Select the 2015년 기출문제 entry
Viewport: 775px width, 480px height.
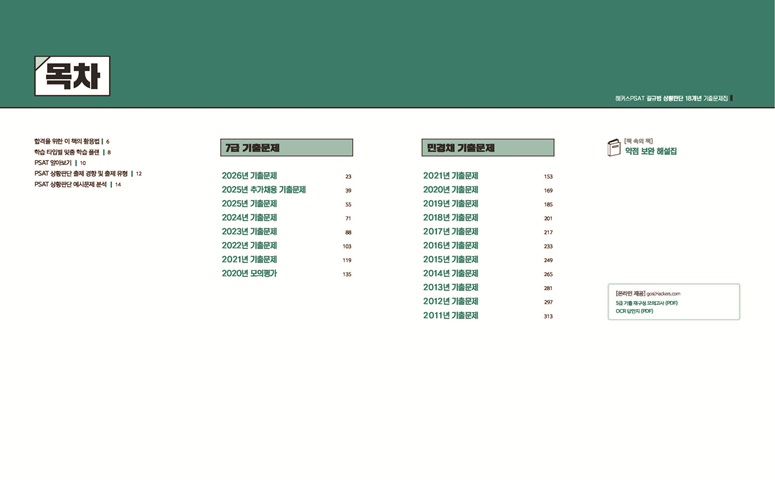pyautogui.click(x=450, y=260)
